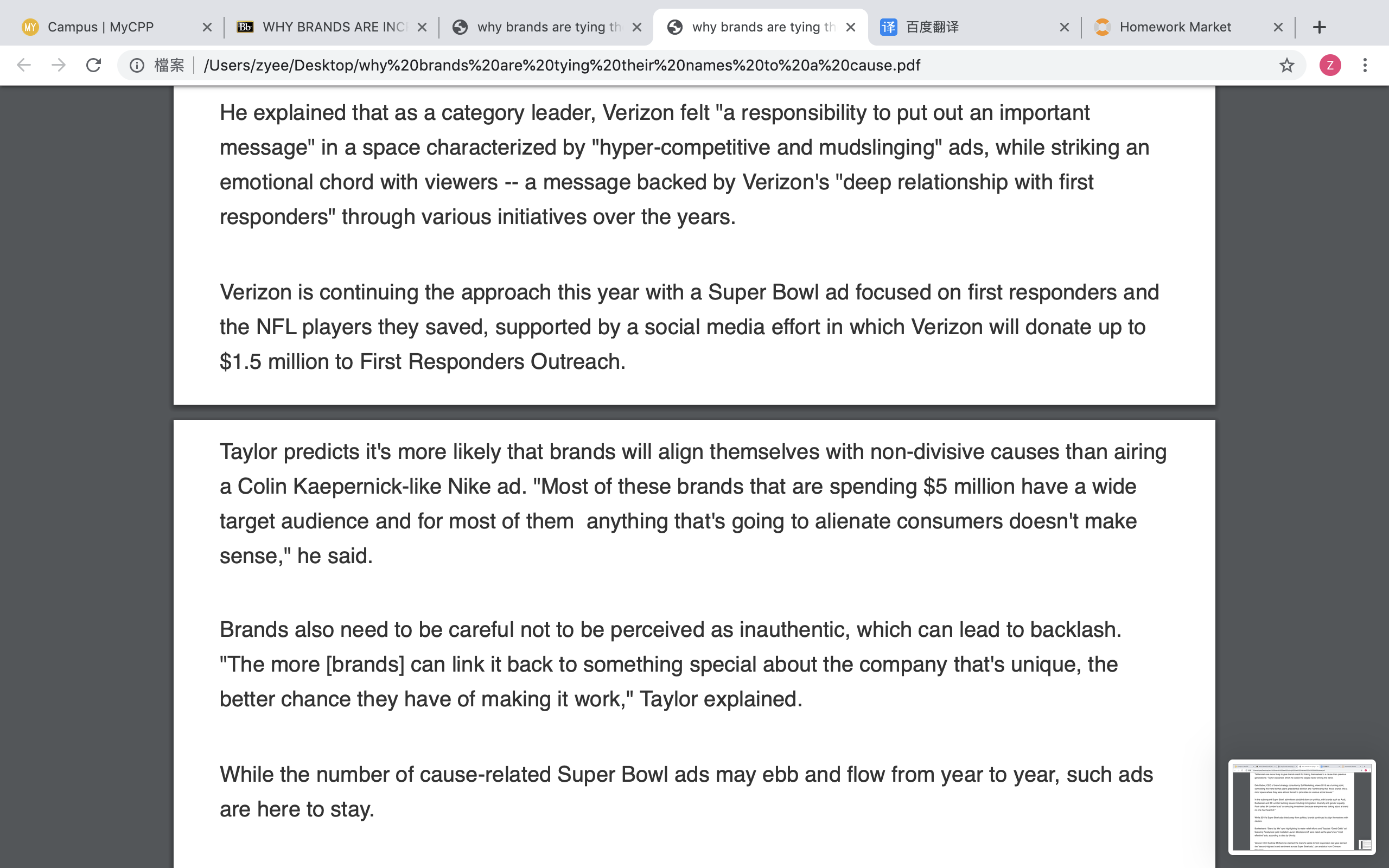Switch to WHY BRANDS ARE INC tab
The height and width of the screenshot is (868, 1389).
[x=332, y=27]
